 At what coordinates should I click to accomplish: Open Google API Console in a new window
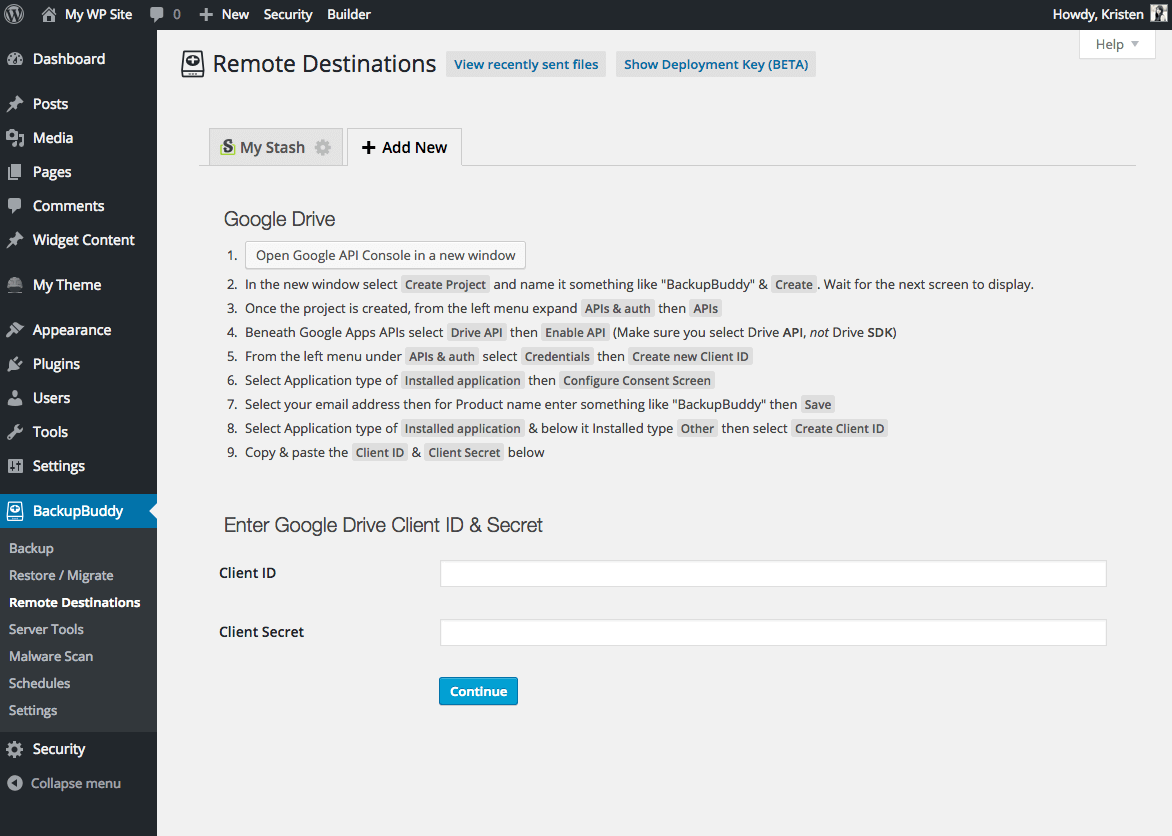[385, 255]
